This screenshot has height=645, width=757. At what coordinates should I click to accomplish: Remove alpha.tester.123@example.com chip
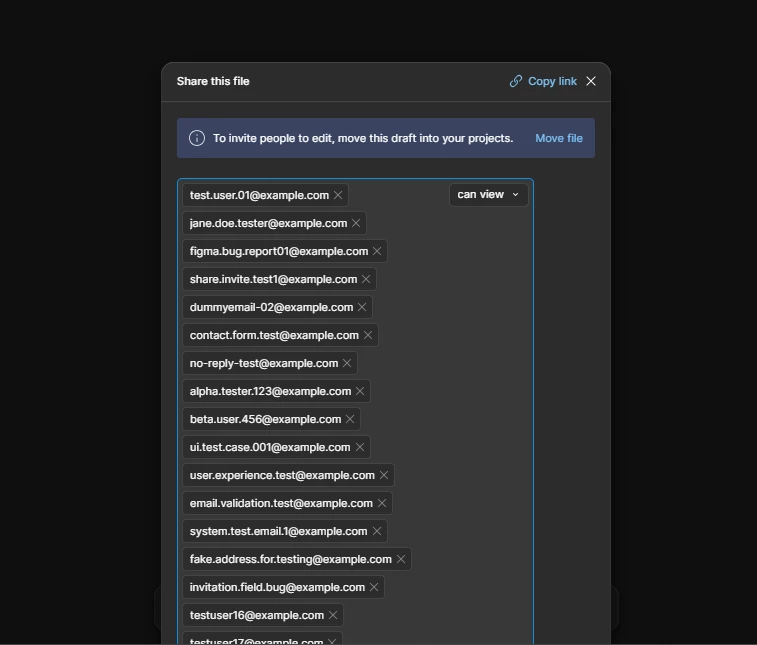point(360,391)
